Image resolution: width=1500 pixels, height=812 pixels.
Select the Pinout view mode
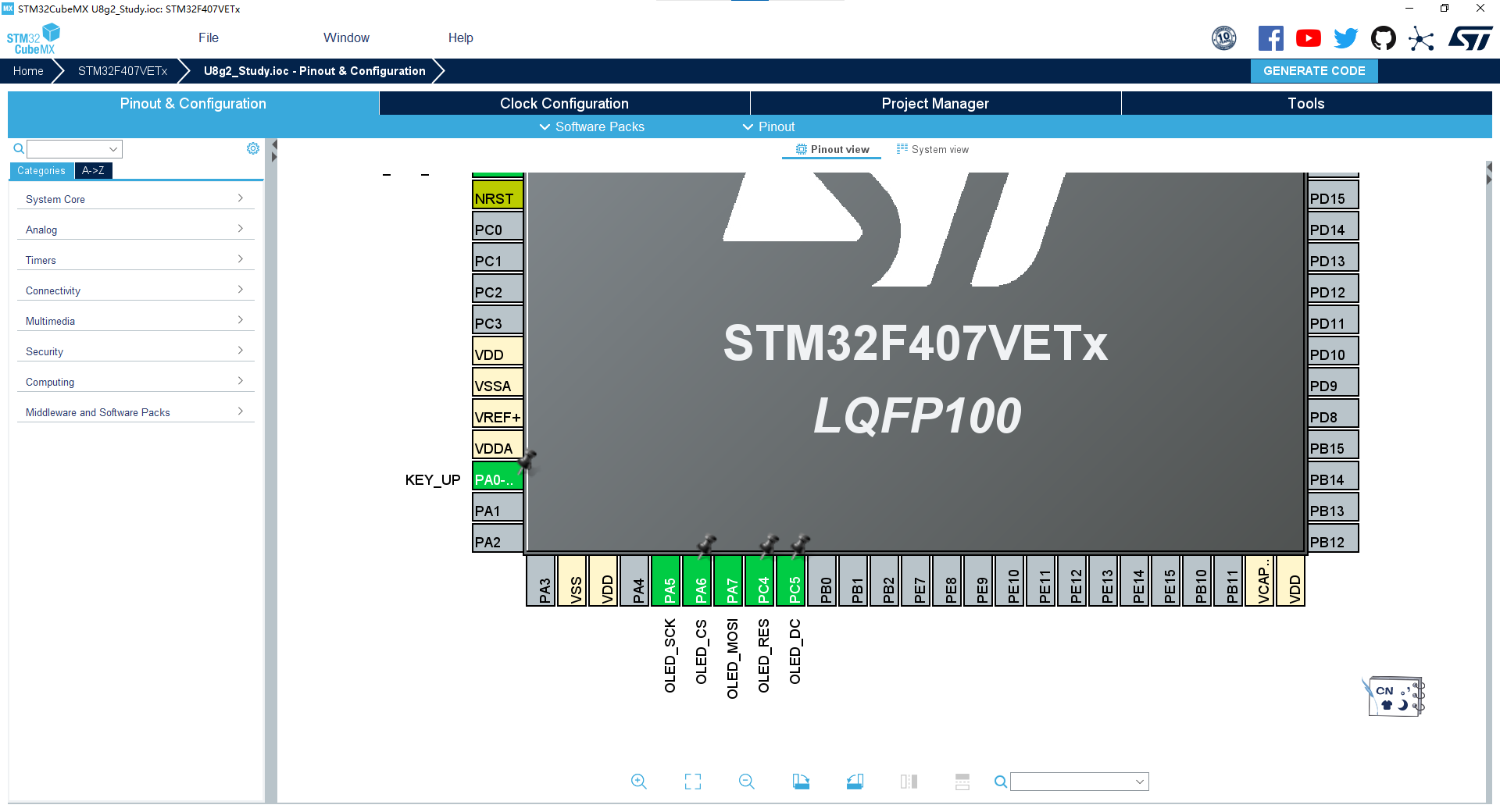coord(831,149)
